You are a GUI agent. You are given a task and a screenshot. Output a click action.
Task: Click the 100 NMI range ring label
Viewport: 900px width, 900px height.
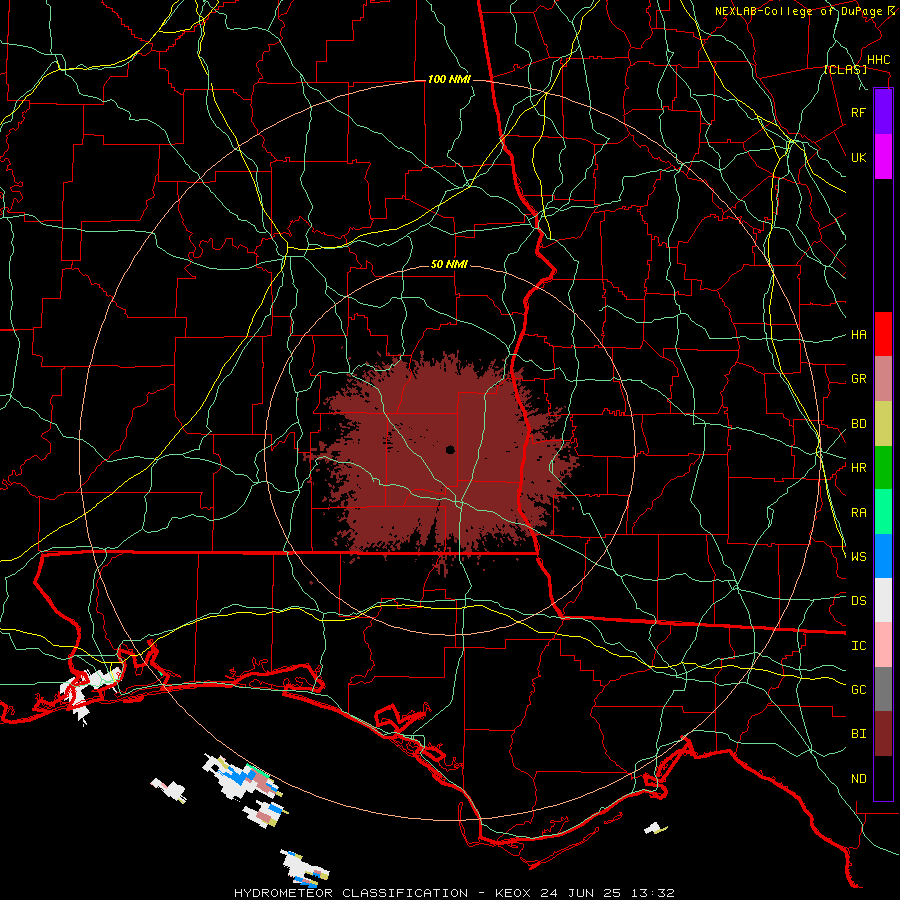[x=449, y=79]
